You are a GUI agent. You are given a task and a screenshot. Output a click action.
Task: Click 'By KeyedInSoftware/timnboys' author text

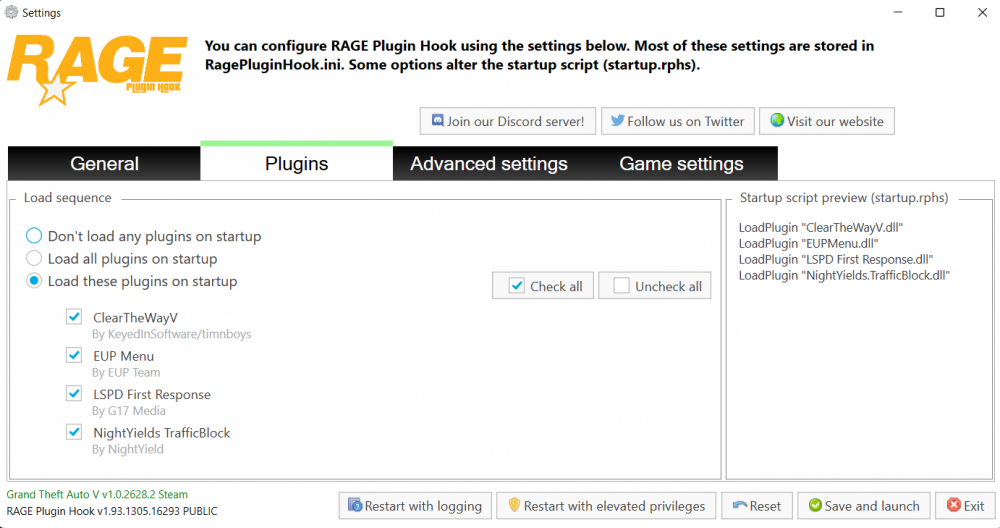(x=172, y=334)
